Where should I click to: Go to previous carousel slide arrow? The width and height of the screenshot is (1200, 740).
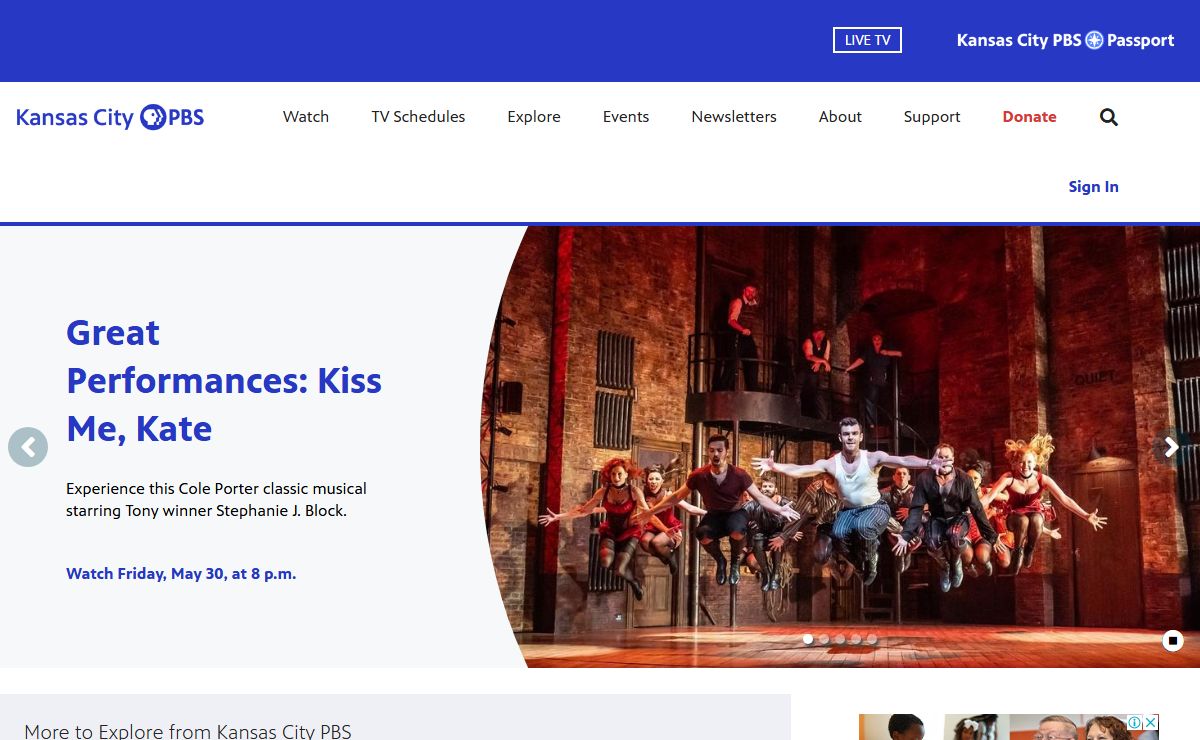28,447
